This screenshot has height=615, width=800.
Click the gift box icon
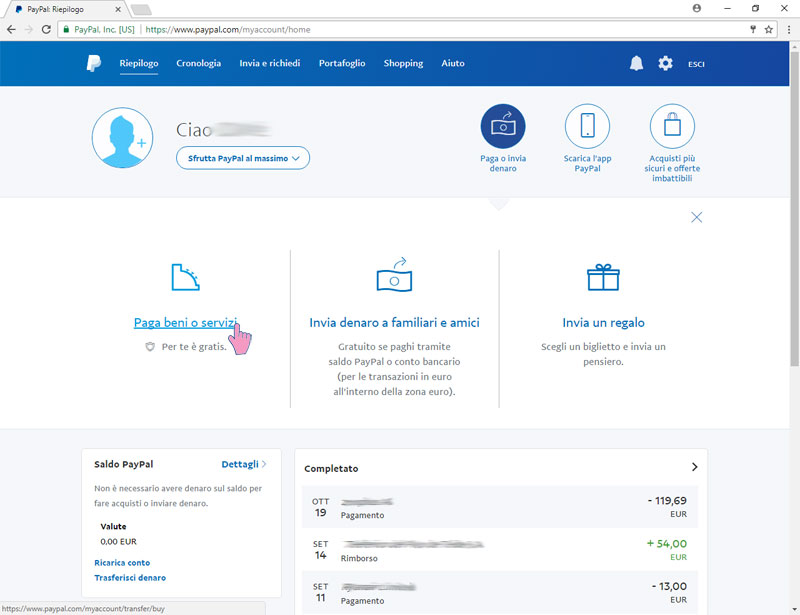tap(603, 277)
